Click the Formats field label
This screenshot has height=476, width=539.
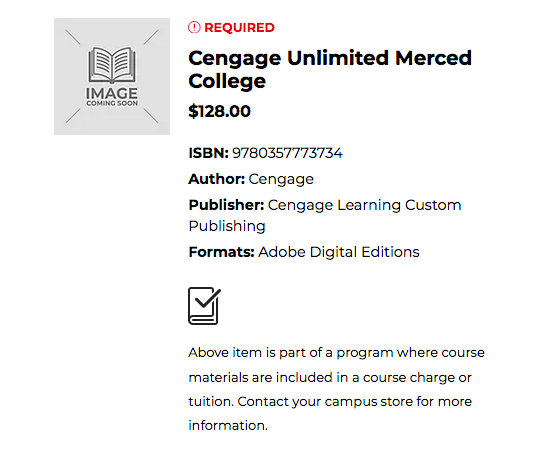221,252
